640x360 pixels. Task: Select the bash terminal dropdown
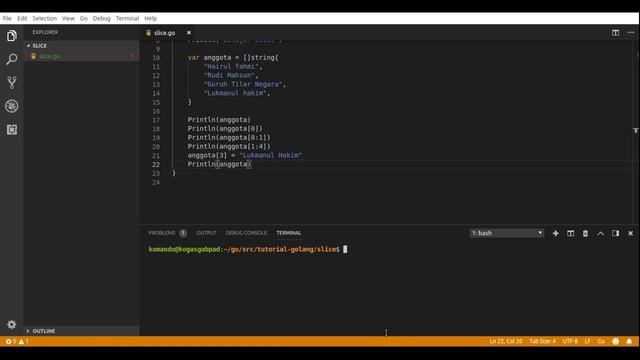[507, 233]
